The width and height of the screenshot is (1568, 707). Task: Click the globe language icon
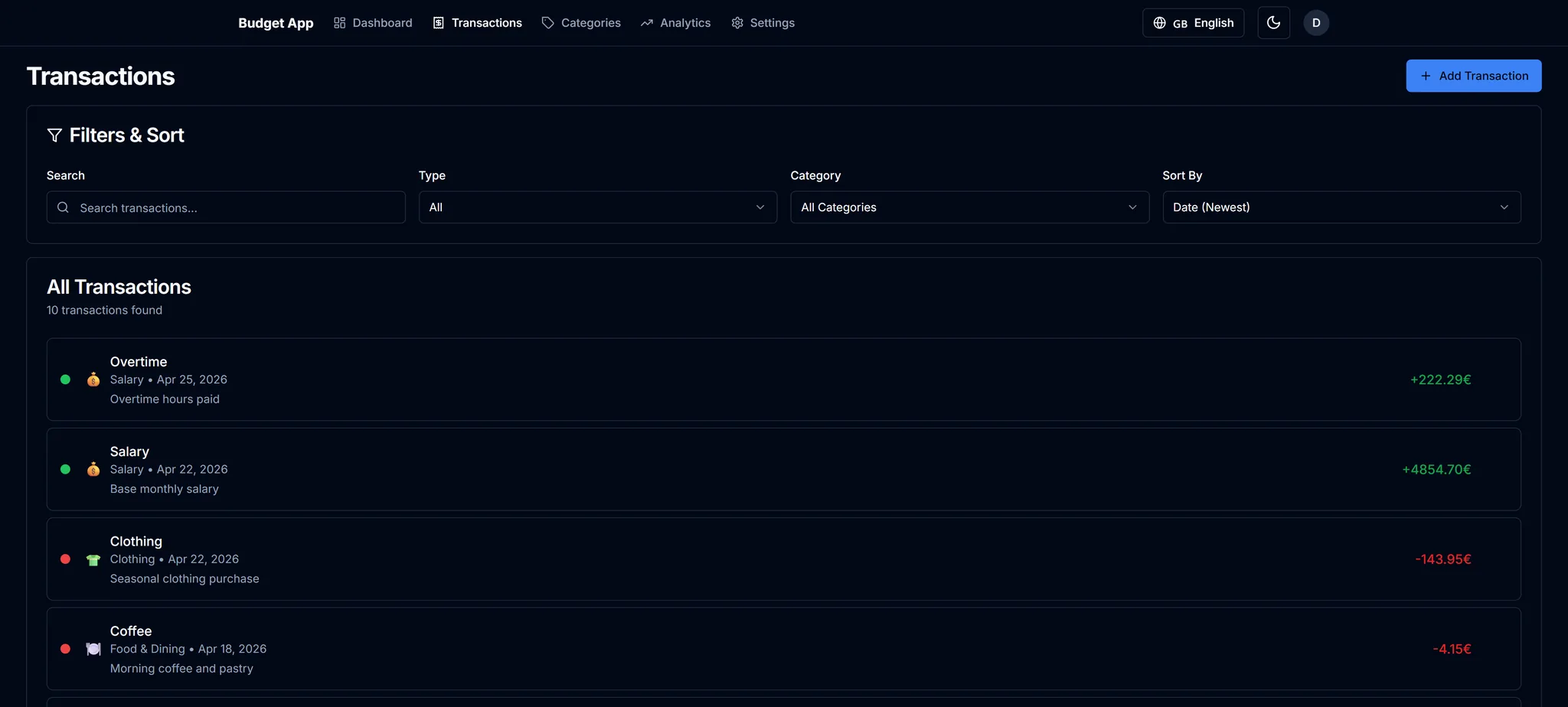tap(1160, 23)
